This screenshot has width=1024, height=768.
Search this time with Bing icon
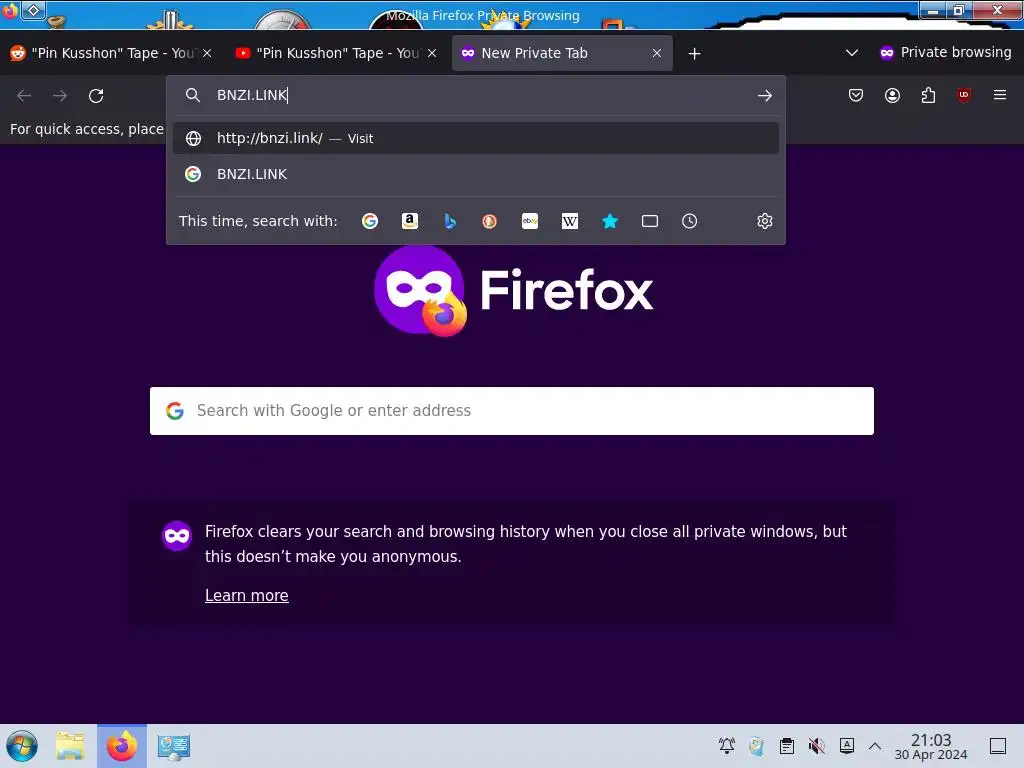coord(449,221)
